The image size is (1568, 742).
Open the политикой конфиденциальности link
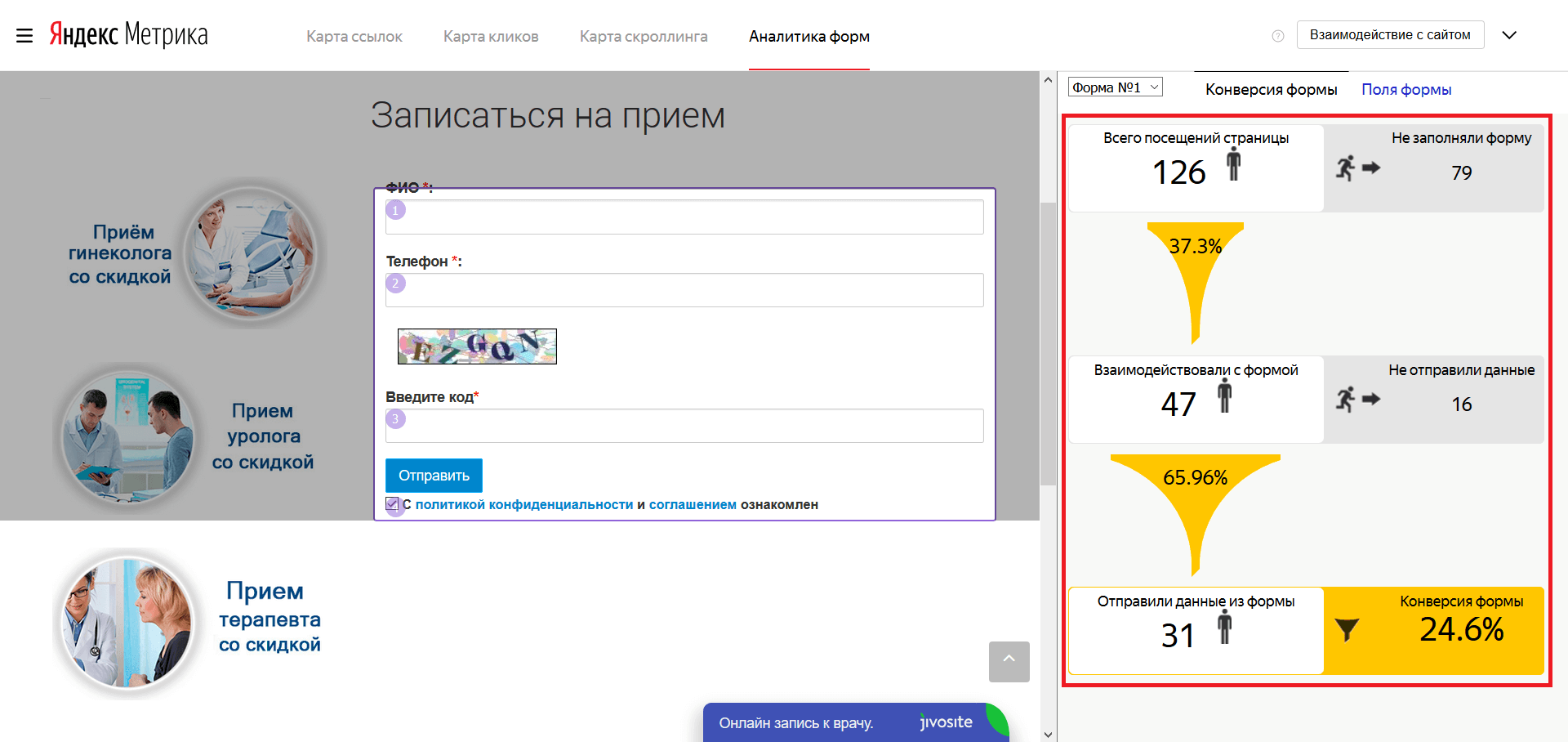(523, 505)
